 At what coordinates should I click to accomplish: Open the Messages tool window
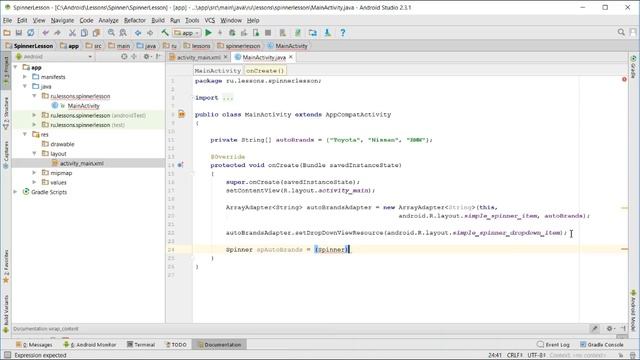pyautogui.click(x=34, y=345)
